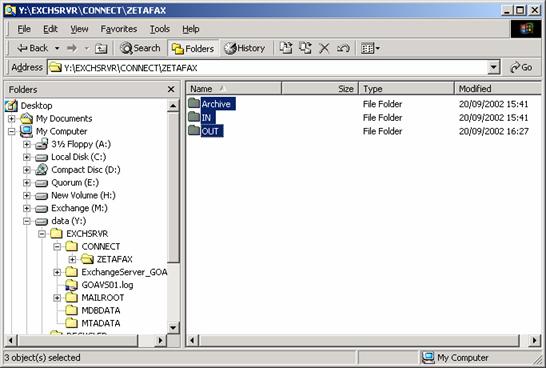Expand New Volume (H:) node

[27, 196]
